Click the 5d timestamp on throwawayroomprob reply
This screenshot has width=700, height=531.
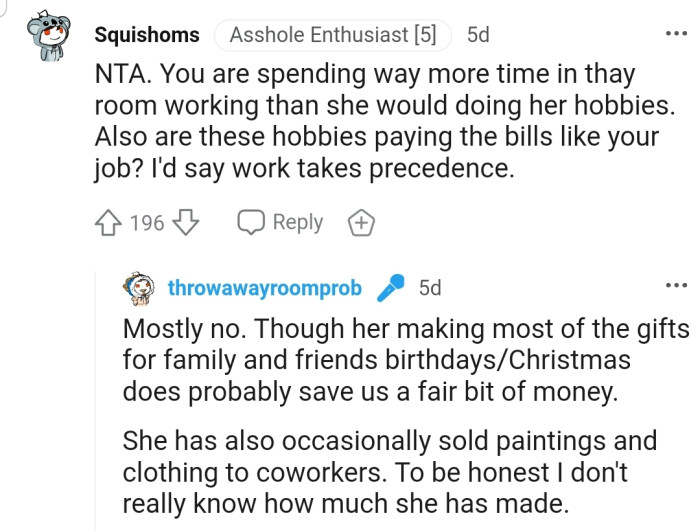click(x=430, y=289)
